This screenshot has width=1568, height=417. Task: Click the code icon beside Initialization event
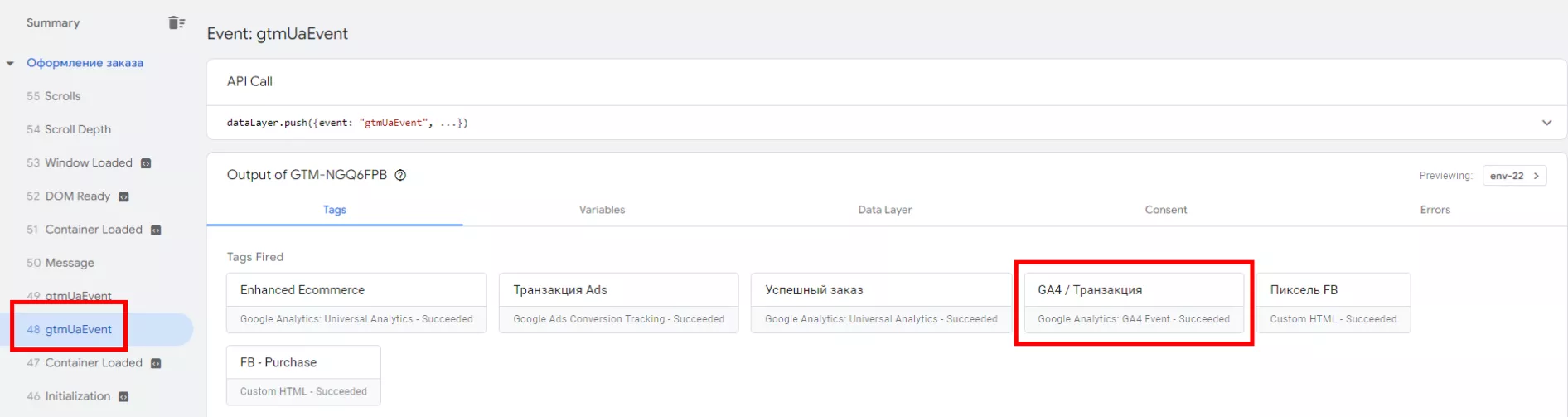click(x=123, y=396)
